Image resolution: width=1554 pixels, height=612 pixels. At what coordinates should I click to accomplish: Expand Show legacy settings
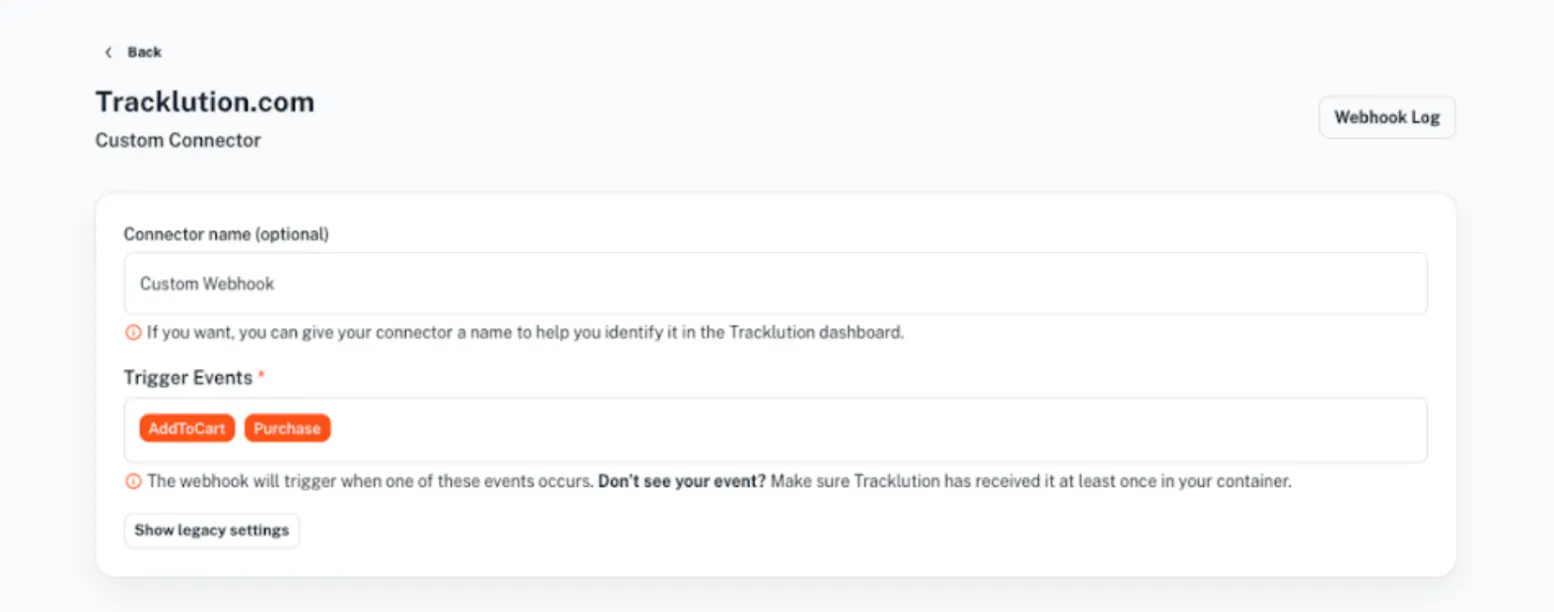pyautogui.click(x=211, y=530)
